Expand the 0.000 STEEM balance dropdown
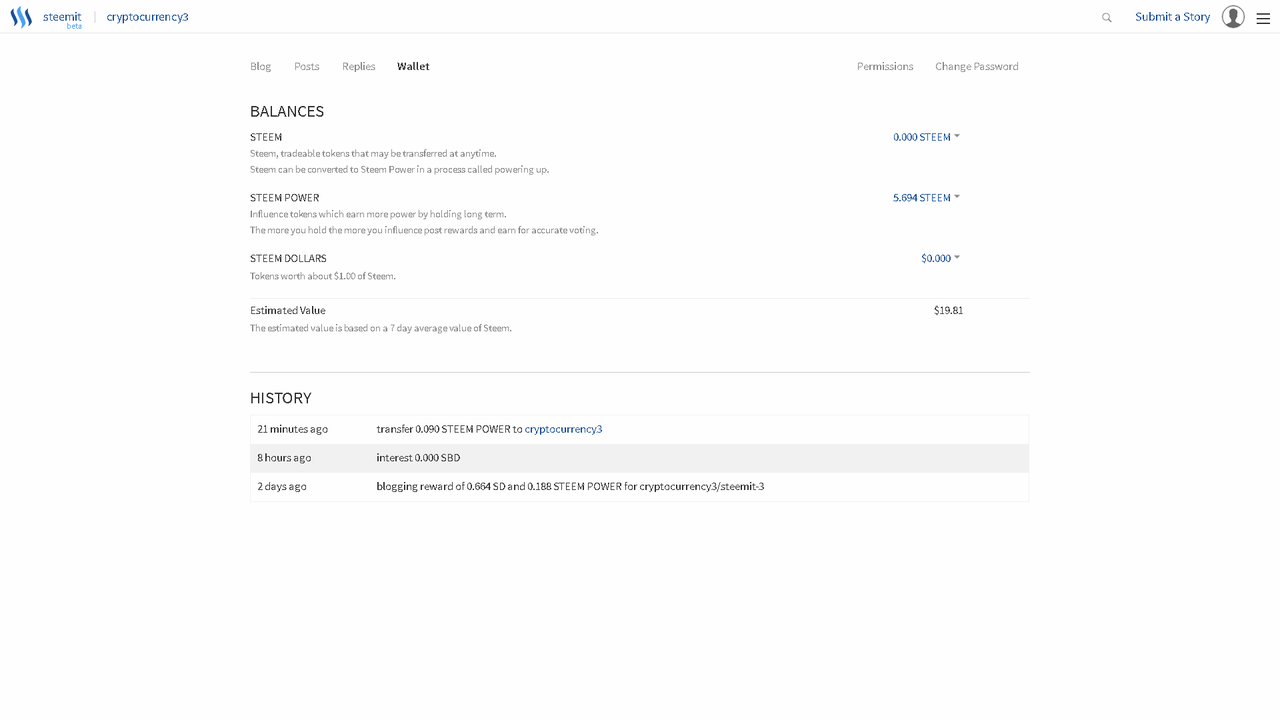This screenshot has height=720, width=1280. click(926, 137)
